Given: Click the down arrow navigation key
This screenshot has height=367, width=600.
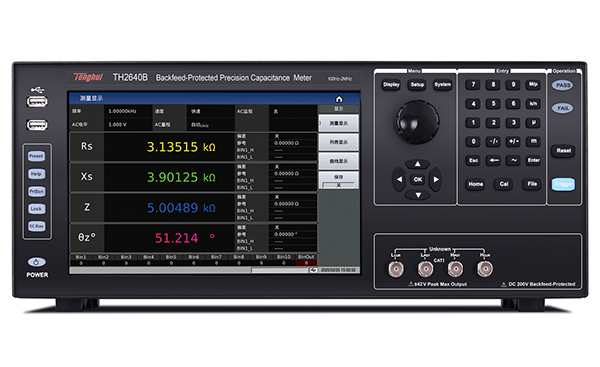Looking at the screenshot, I should 418,195.
